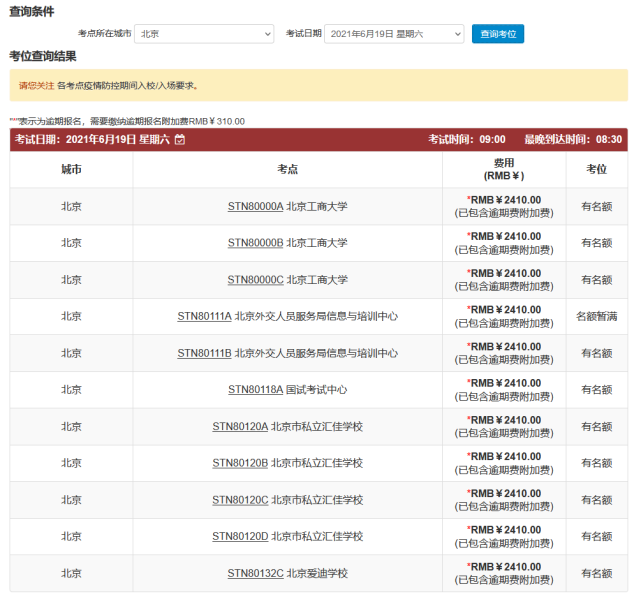The height and width of the screenshot is (596, 641).
Task: Click the 查询条件 heading
Action: point(31,11)
